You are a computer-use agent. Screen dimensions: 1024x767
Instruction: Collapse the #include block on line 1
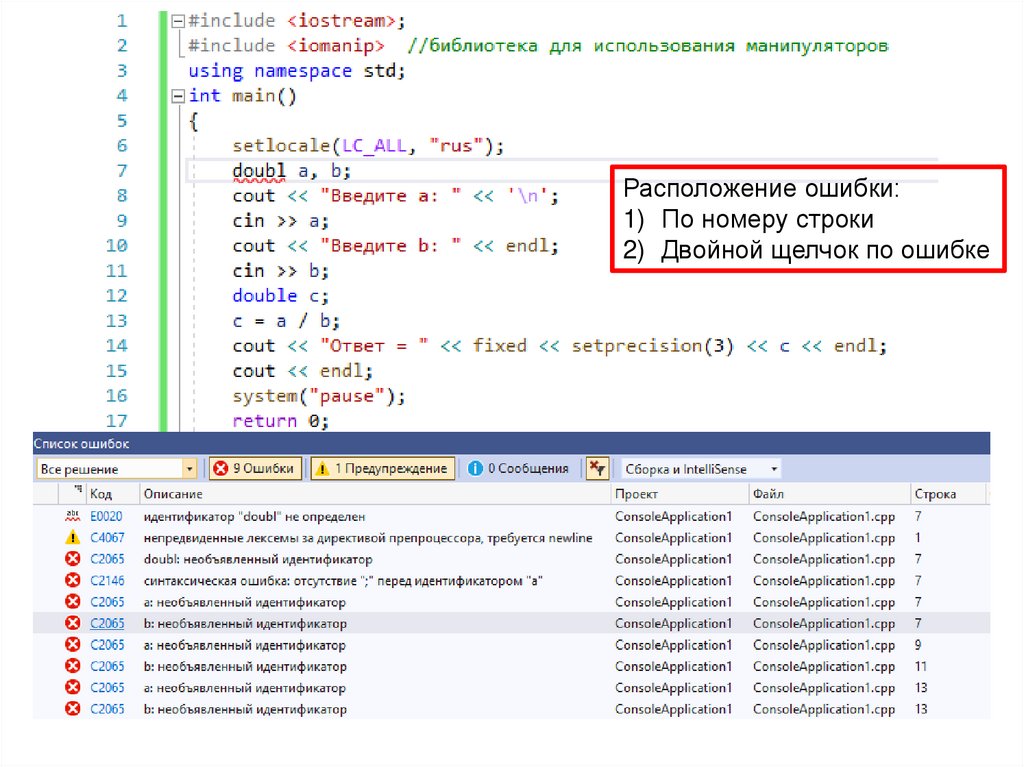point(178,21)
